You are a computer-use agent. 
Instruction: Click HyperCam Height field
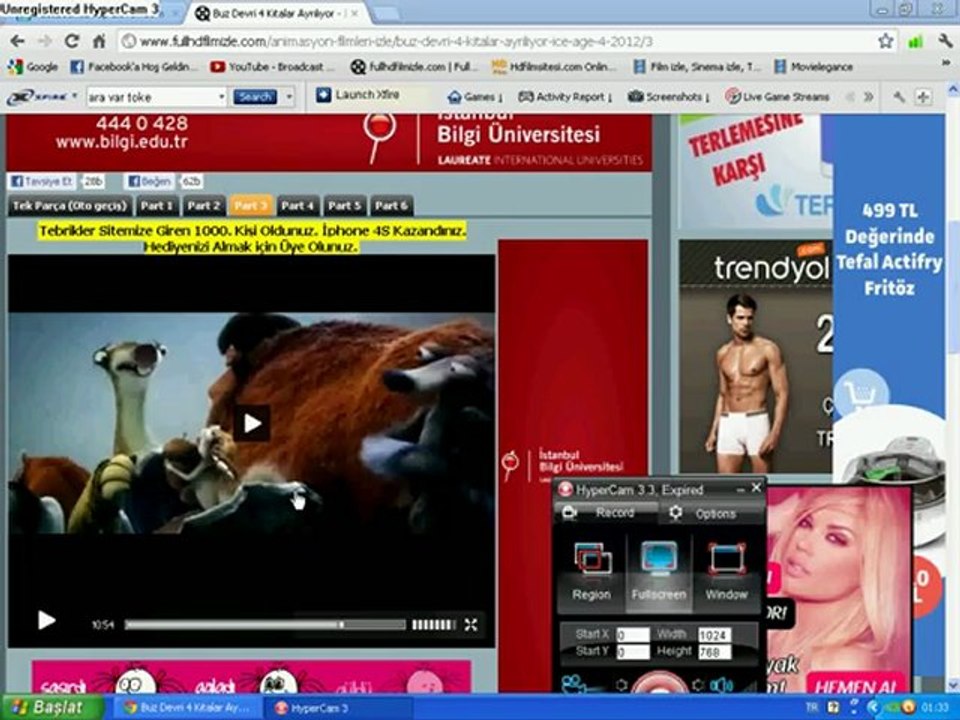714,652
